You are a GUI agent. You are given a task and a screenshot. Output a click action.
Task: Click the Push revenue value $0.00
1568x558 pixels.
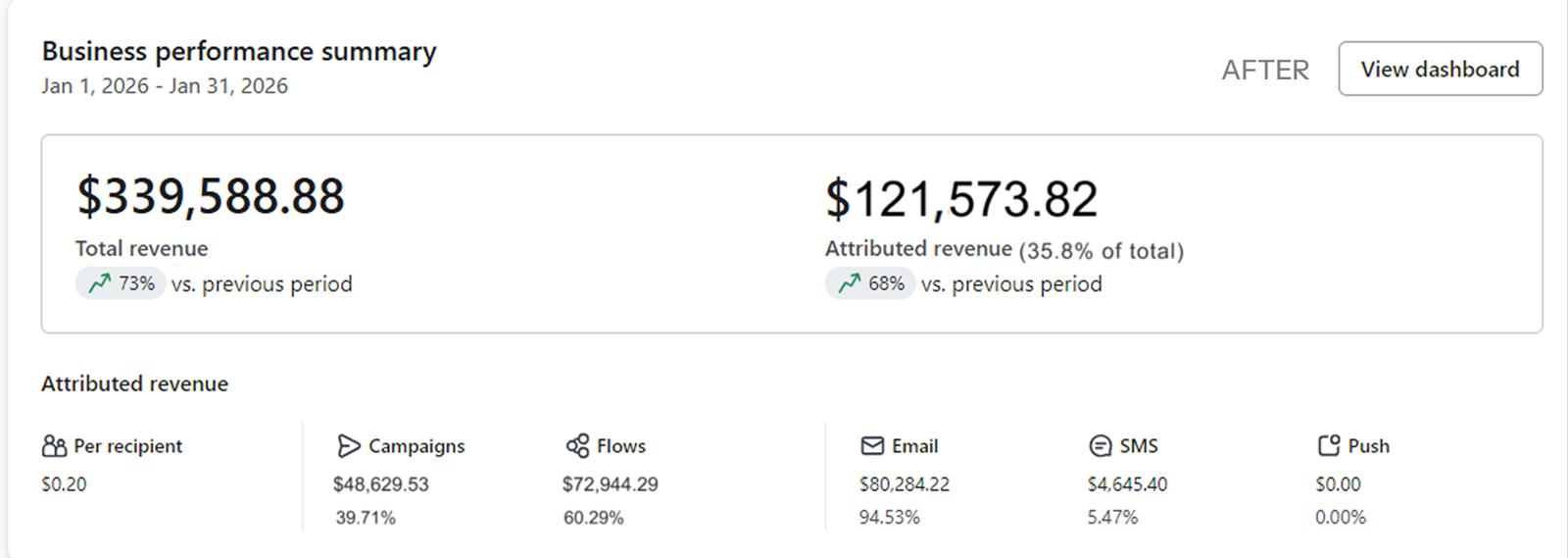pyautogui.click(x=1338, y=484)
